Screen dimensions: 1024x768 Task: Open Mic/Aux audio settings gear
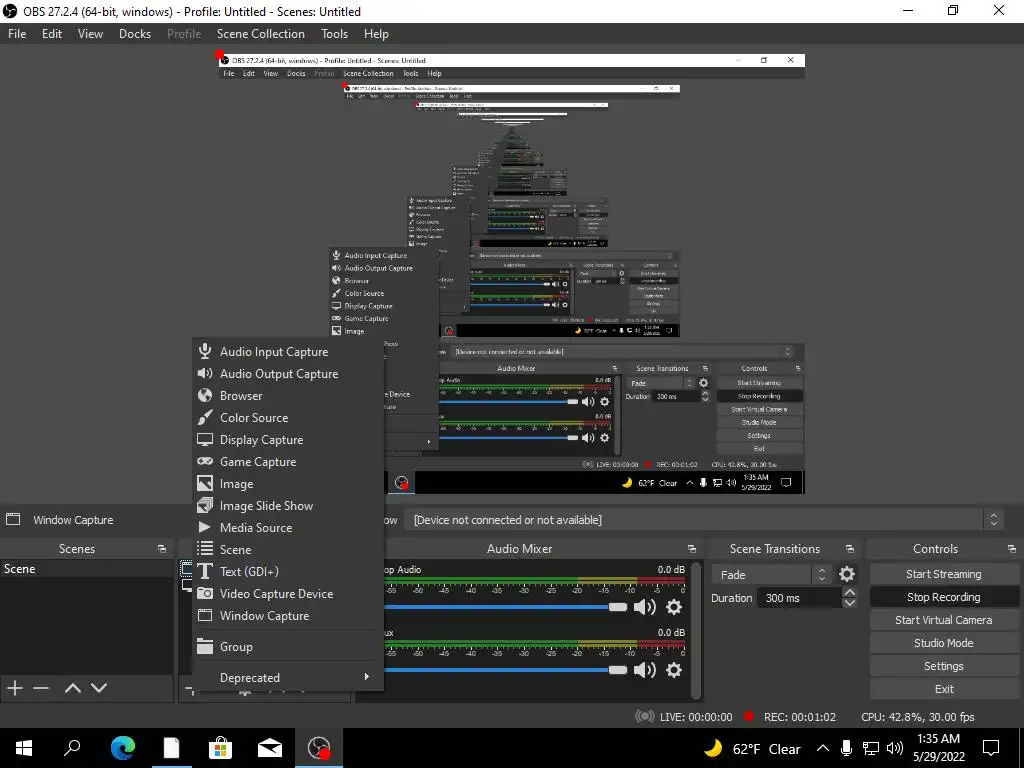(x=673, y=670)
